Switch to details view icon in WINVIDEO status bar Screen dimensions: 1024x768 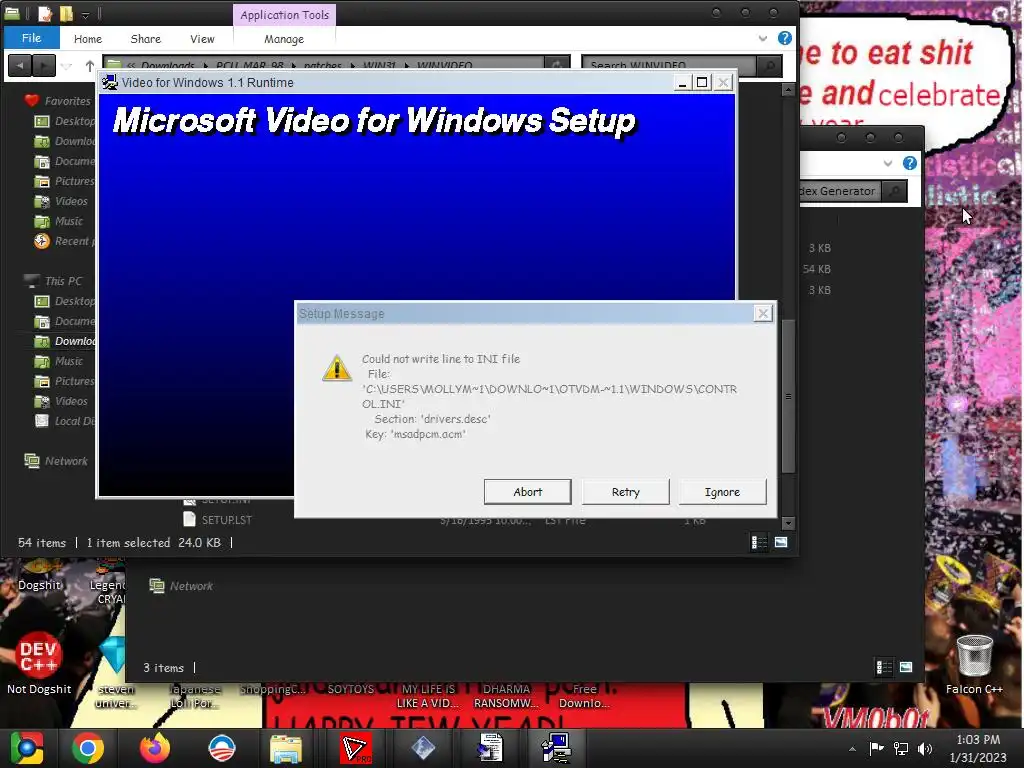click(758, 543)
